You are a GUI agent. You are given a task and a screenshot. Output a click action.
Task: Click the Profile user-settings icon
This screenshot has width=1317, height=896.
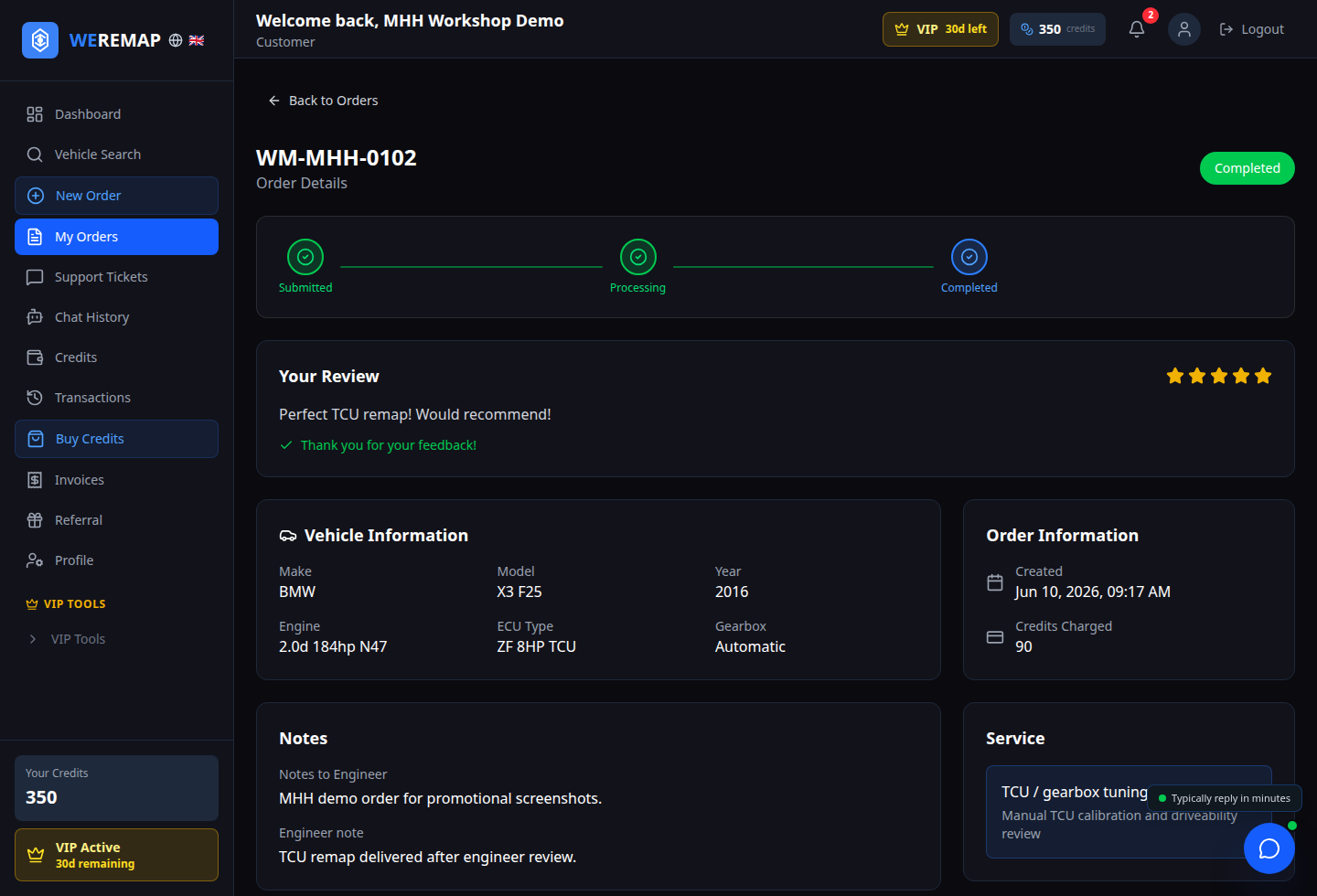click(x=35, y=560)
